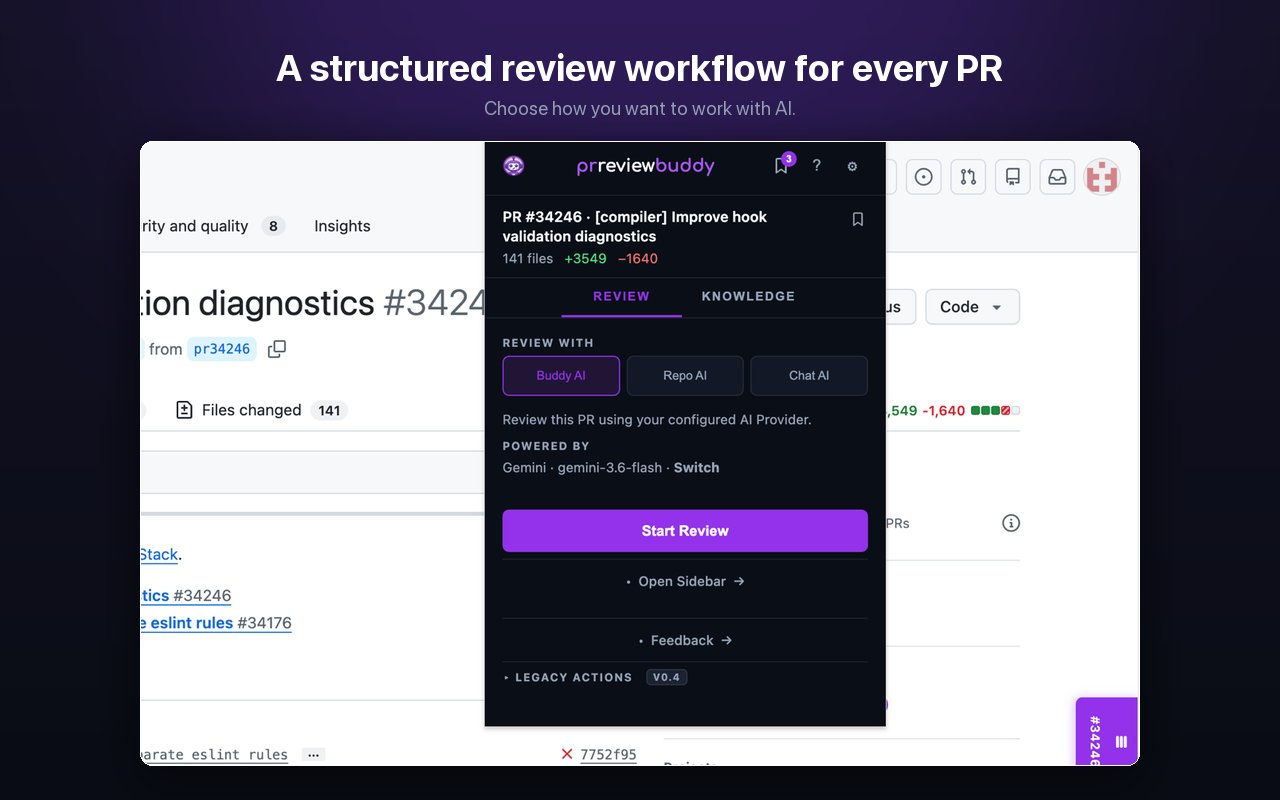Click Switch to change AI provider

696,467
